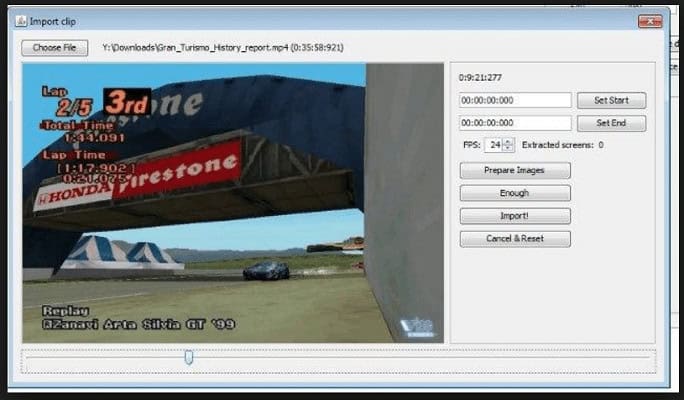This screenshot has width=684, height=400.
Task: Click the file path Gran_Turismo_History_report.mp4 text
Action: pos(223,48)
